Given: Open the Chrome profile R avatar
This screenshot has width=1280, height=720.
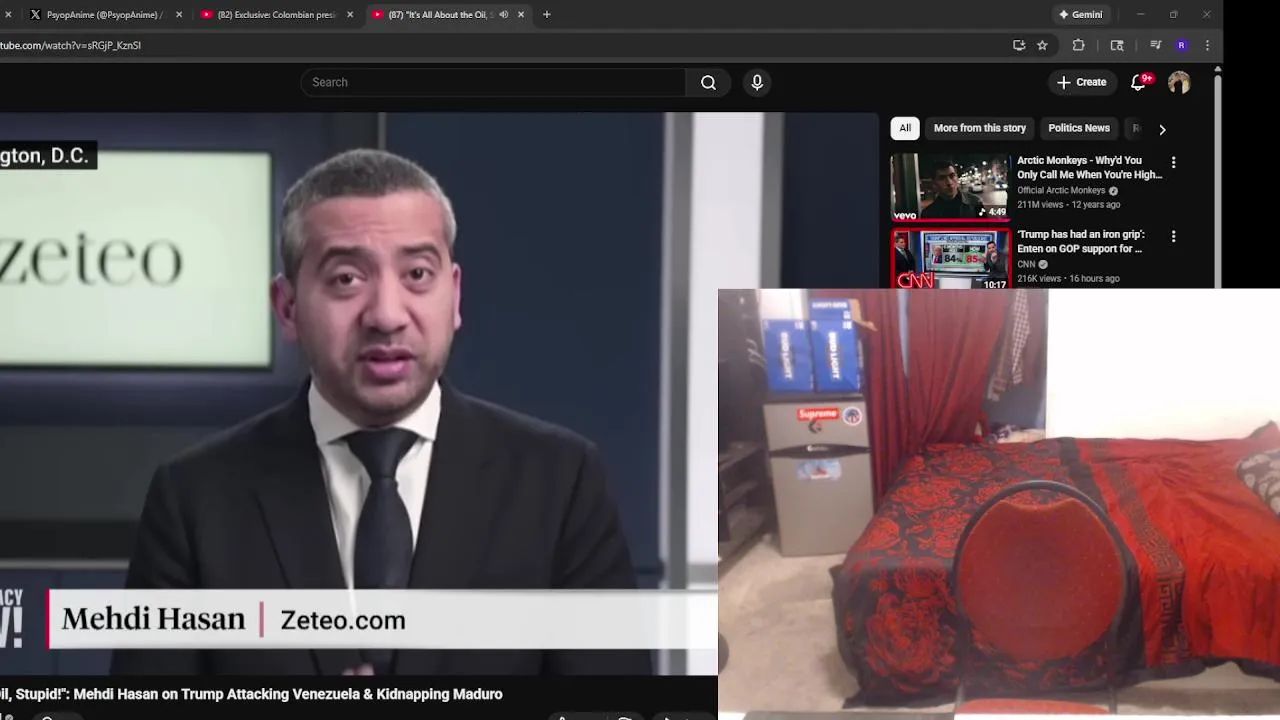Looking at the screenshot, I should [x=1181, y=45].
